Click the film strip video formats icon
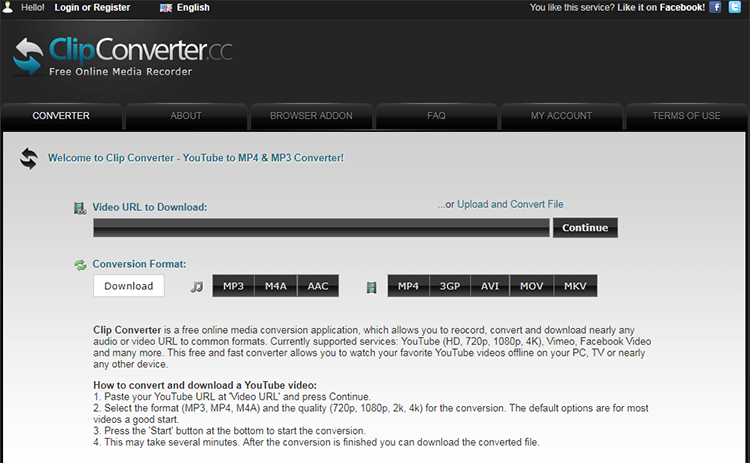750x463 pixels. click(371, 287)
